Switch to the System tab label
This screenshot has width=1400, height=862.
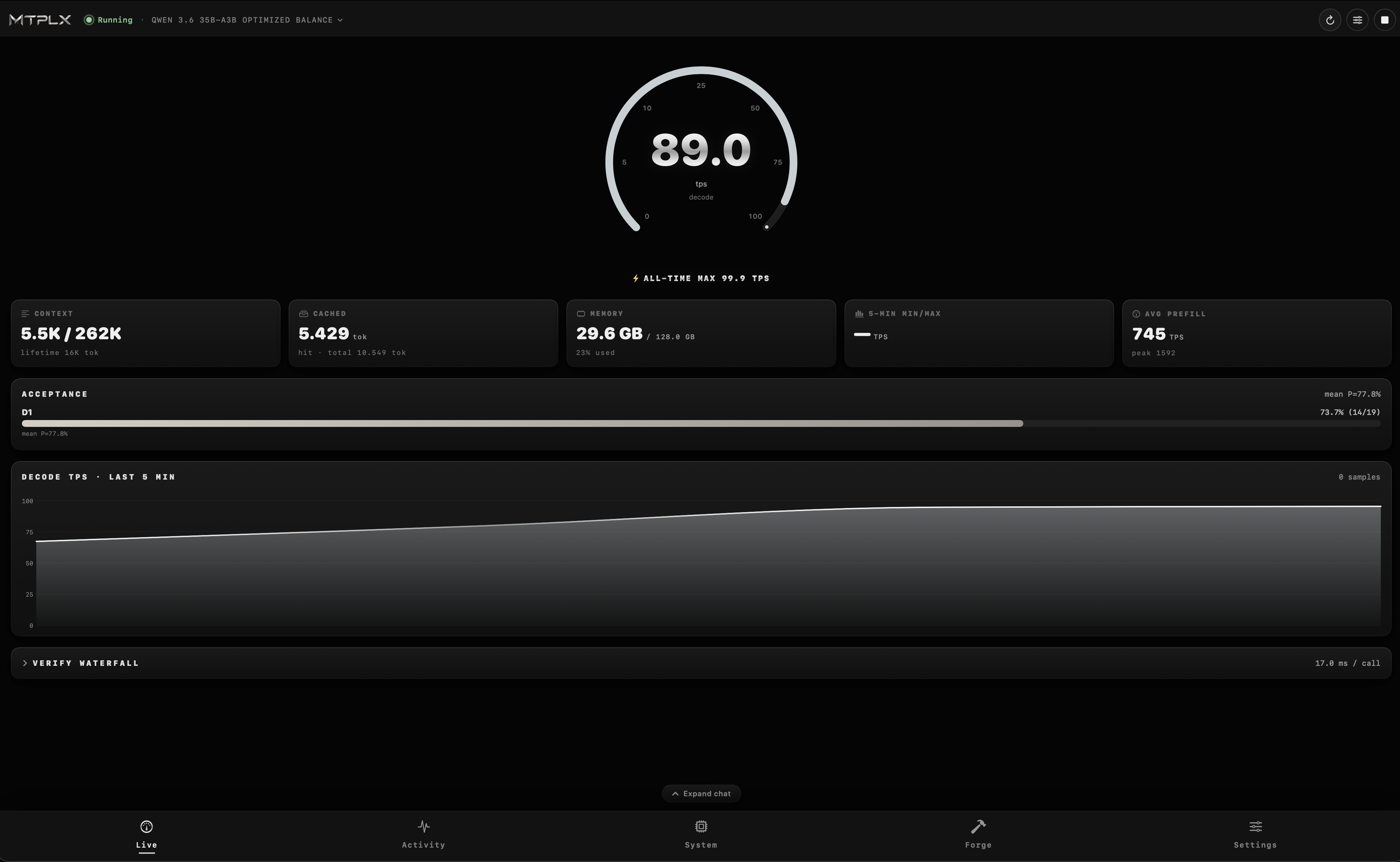tap(701, 845)
